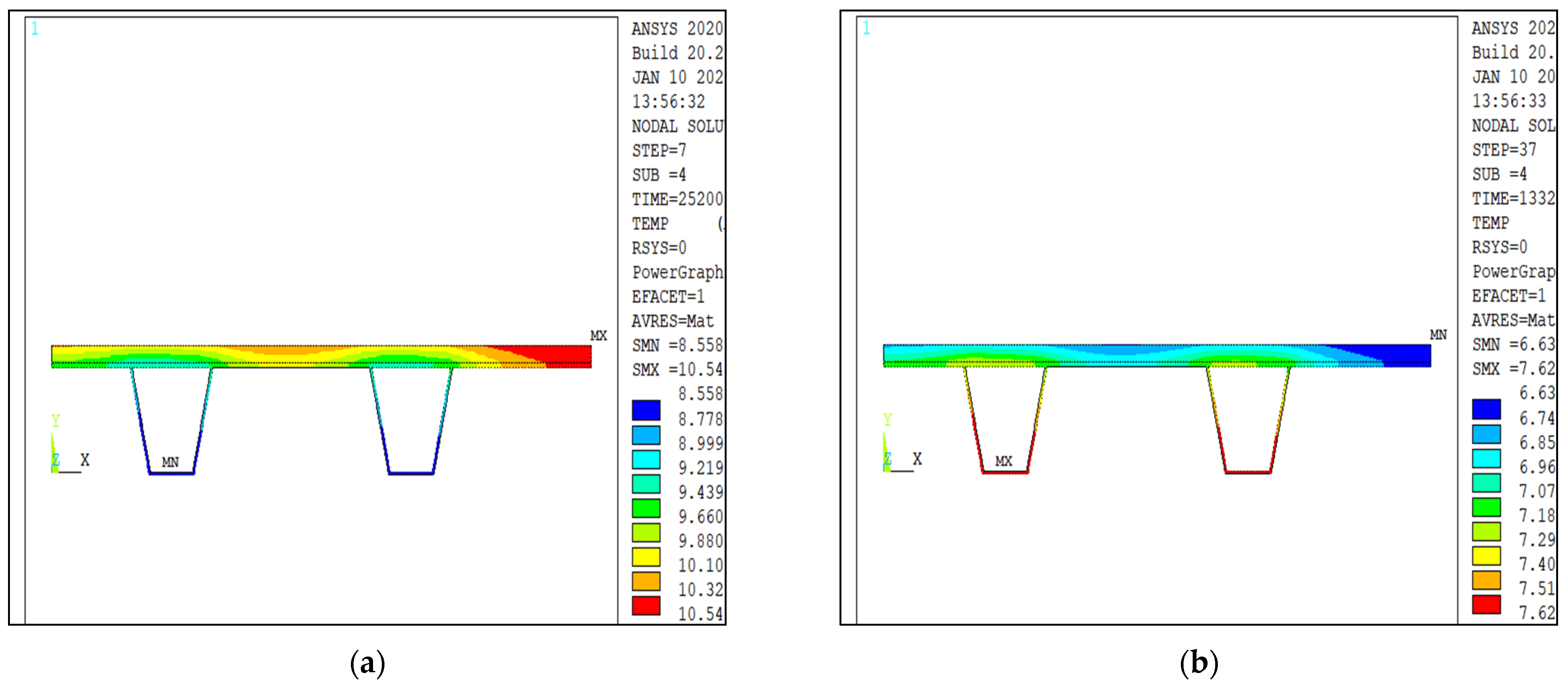Click the yellow legend swatch in plot (b)
This screenshot has width=1568, height=689.
(x=1486, y=556)
